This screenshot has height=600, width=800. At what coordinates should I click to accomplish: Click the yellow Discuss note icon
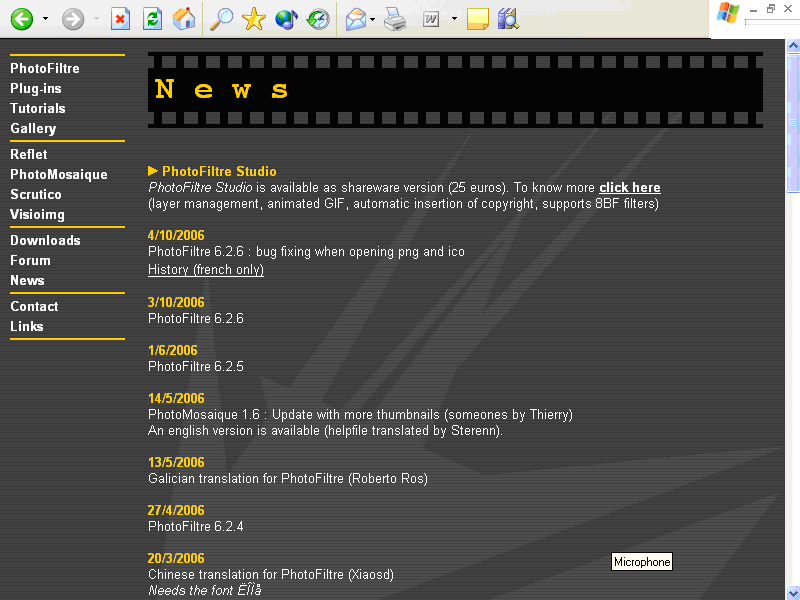pyautogui.click(x=478, y=19)
